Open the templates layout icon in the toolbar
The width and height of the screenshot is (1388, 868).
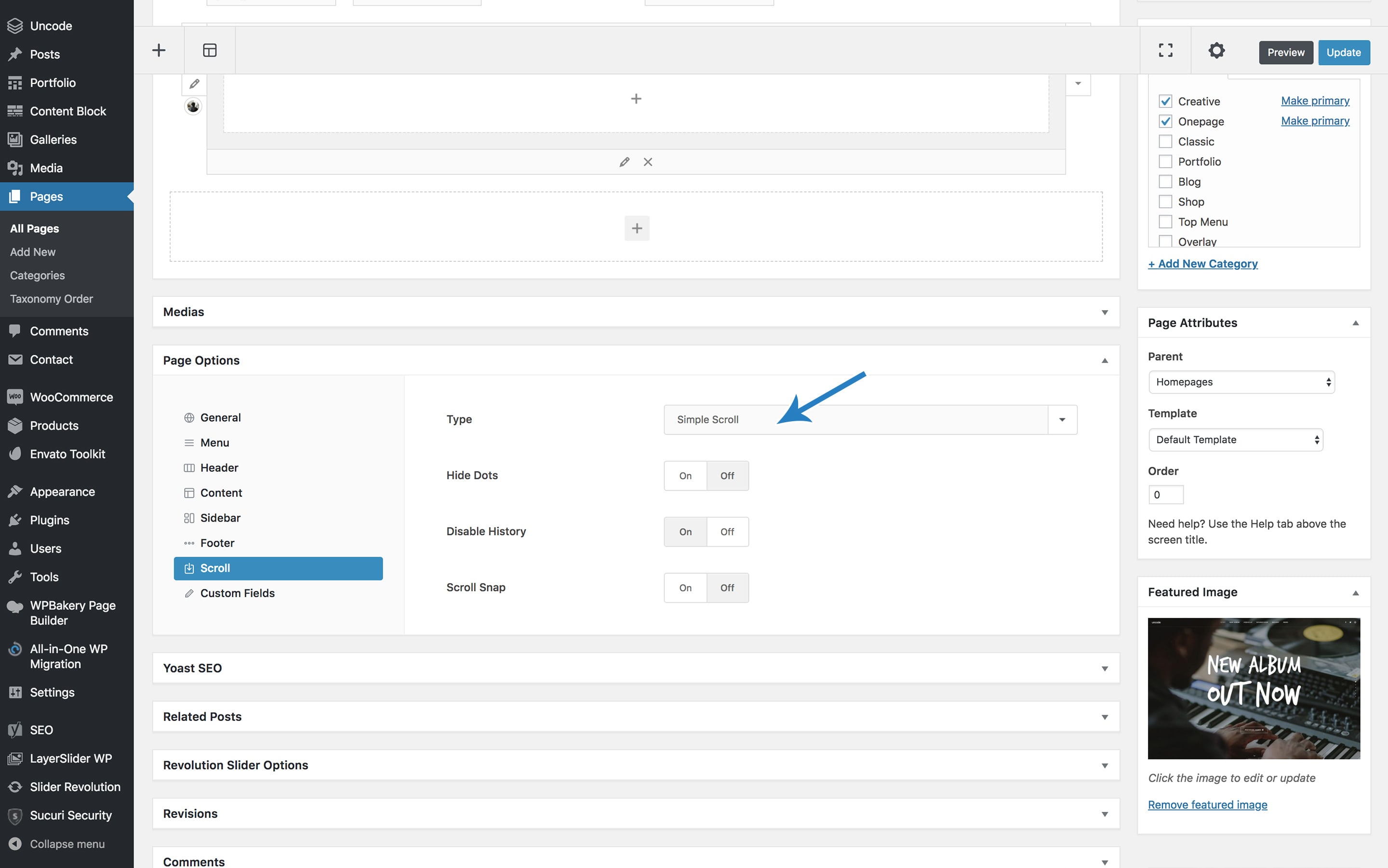click(210, 51)
